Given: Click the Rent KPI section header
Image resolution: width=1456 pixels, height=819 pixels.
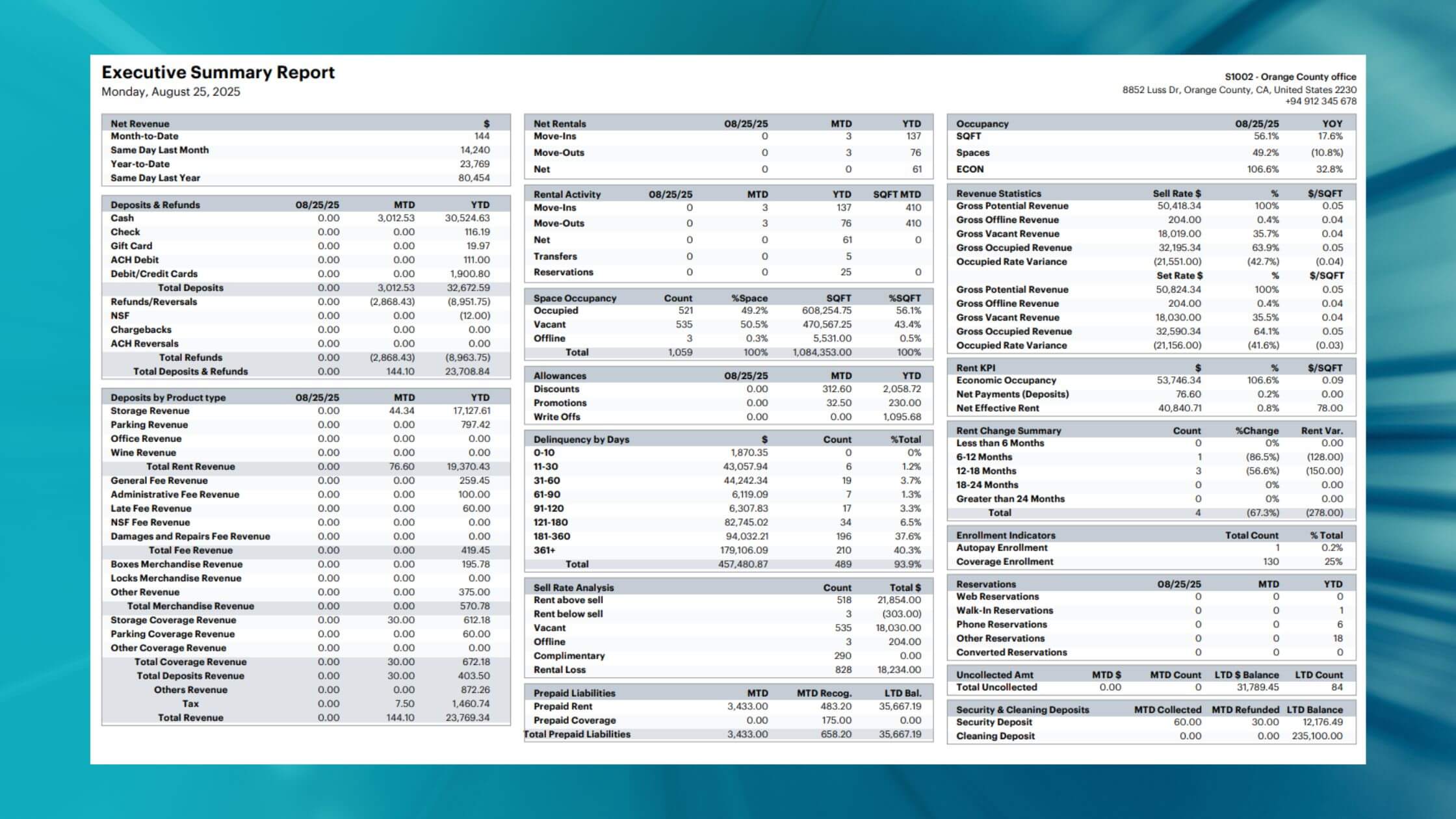Looking at the screenshot, I should coord(976,368).
